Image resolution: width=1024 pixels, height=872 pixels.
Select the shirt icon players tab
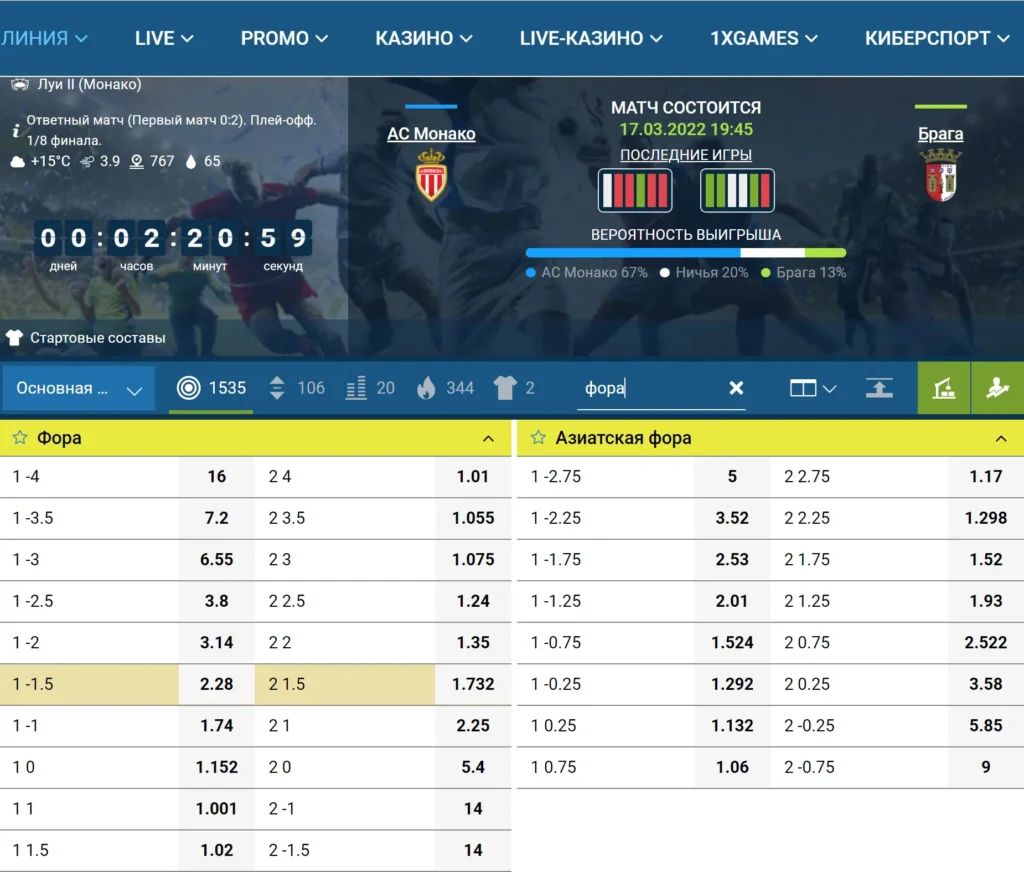tap(514, 388)
